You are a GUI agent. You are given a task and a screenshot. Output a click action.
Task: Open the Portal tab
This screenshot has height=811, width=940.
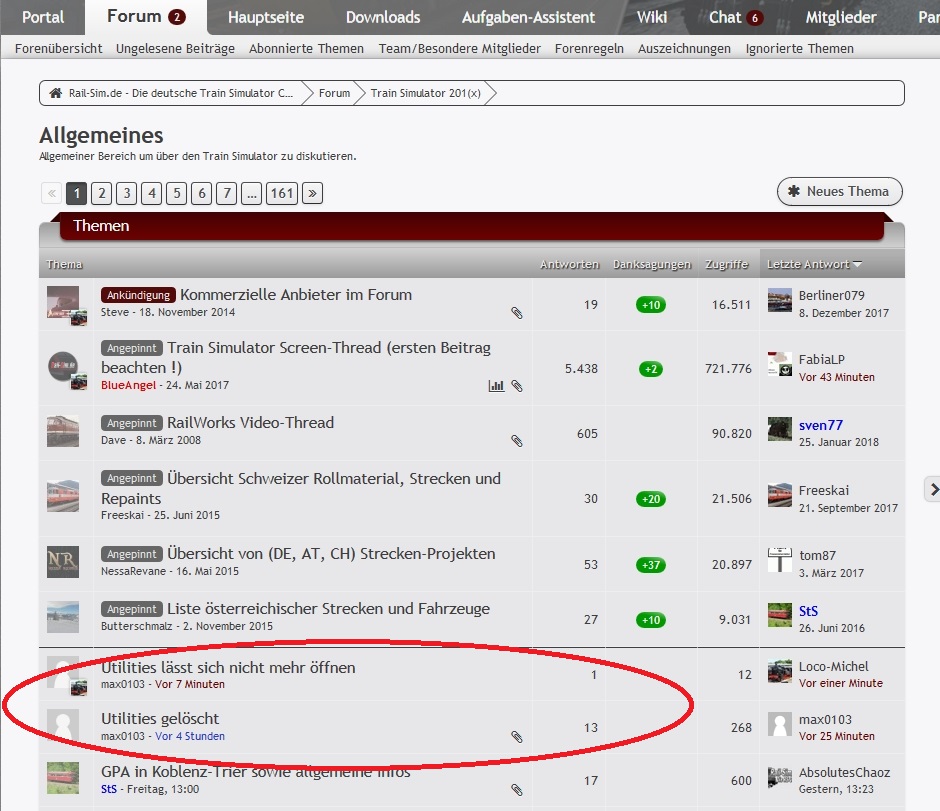pyautogui.click(x=43, y=17)
